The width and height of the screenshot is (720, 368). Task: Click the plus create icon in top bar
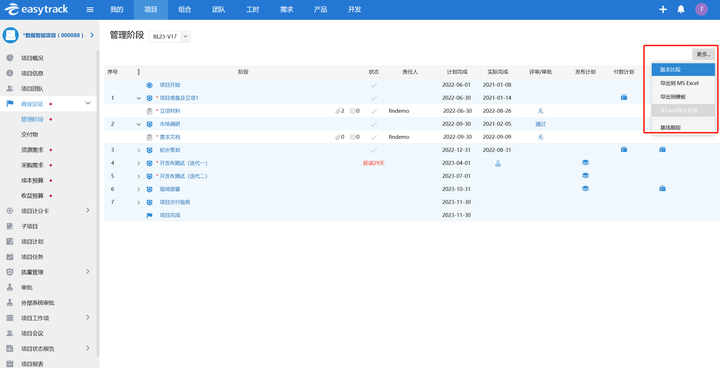[663, 10]
